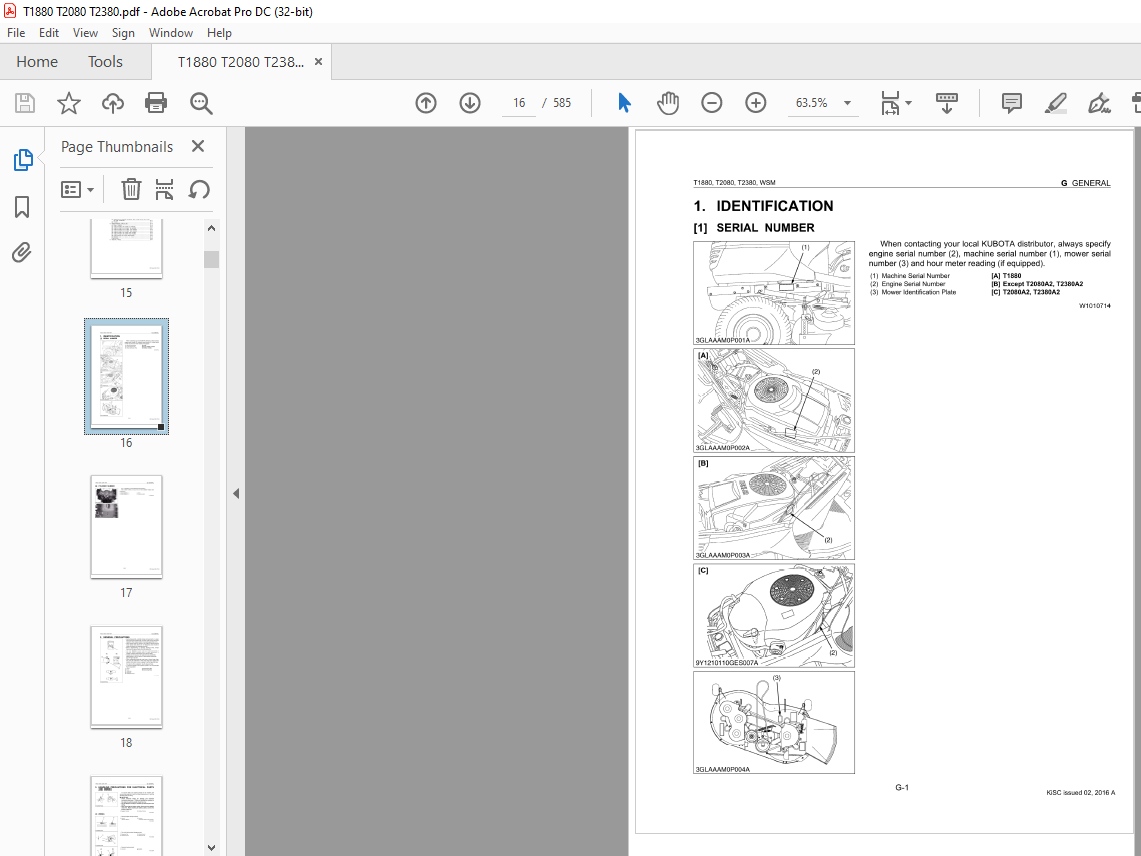Select page 17 thumbnail

tap(127, 527)
